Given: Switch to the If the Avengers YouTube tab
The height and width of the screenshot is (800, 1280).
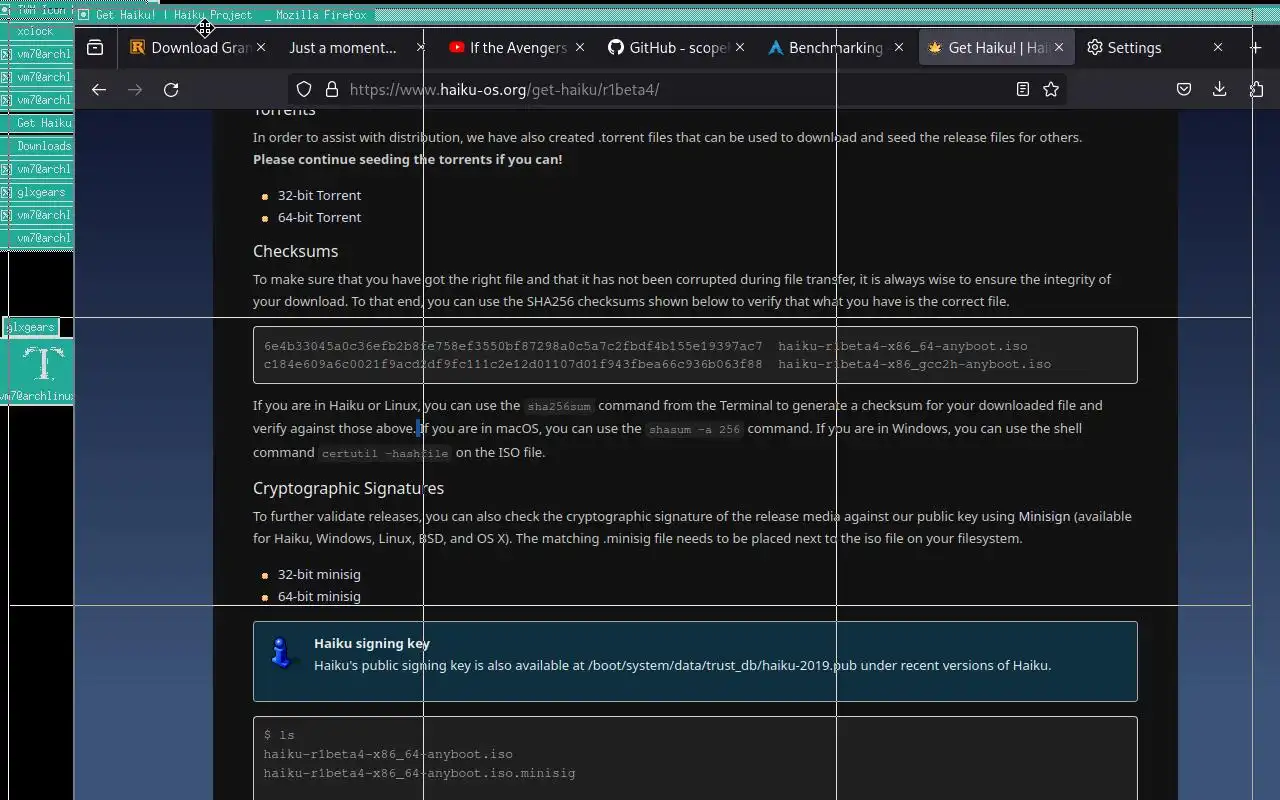Looking at the screenshot, I should pos(516,47).
